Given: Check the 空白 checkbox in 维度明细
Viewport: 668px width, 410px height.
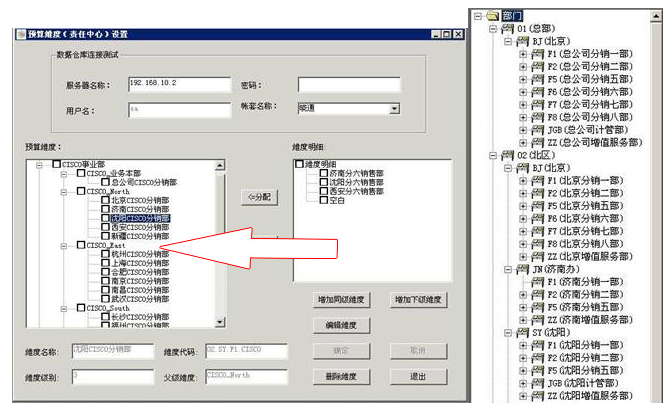Looking at the screenshot, I should 324,200.
